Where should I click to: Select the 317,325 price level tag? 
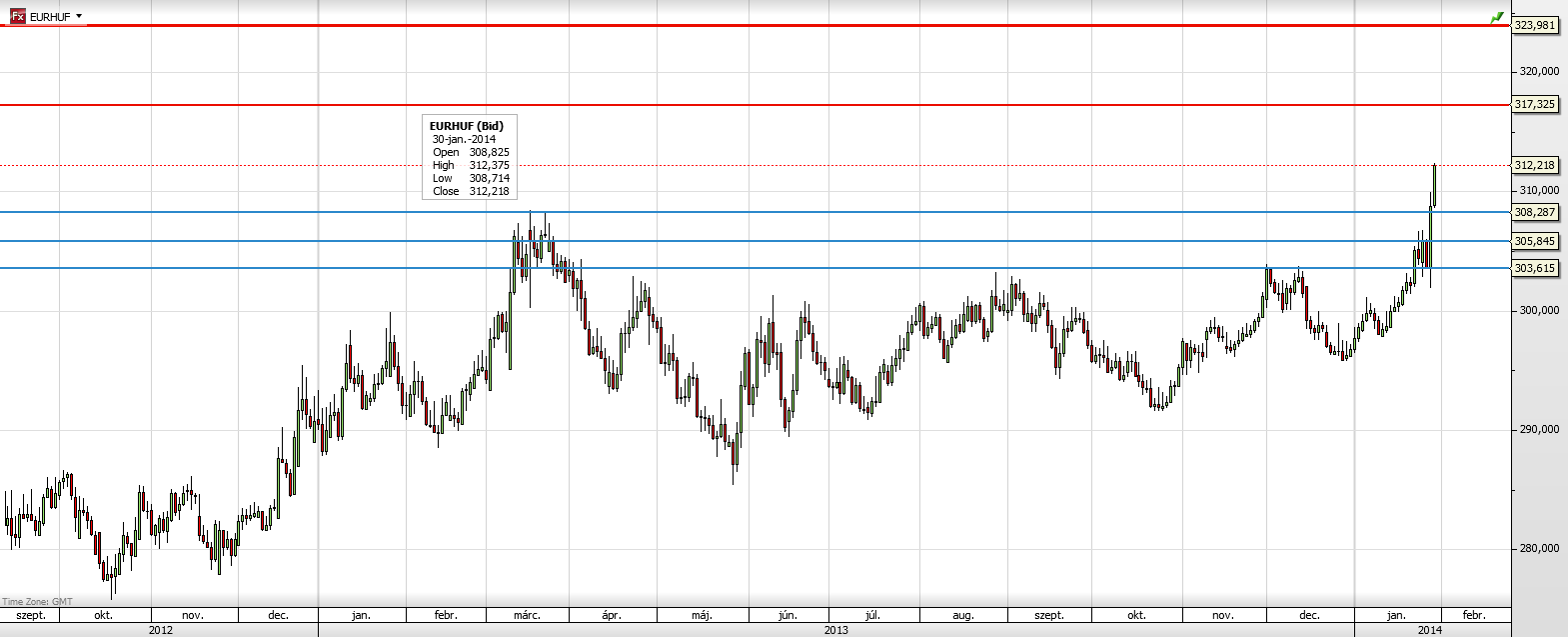point(1535,104)
